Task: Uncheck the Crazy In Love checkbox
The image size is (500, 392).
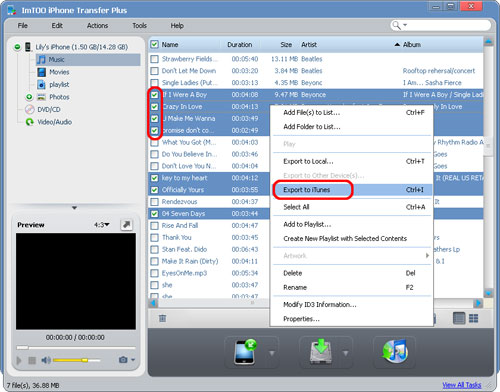Action: tap(154, 107)
